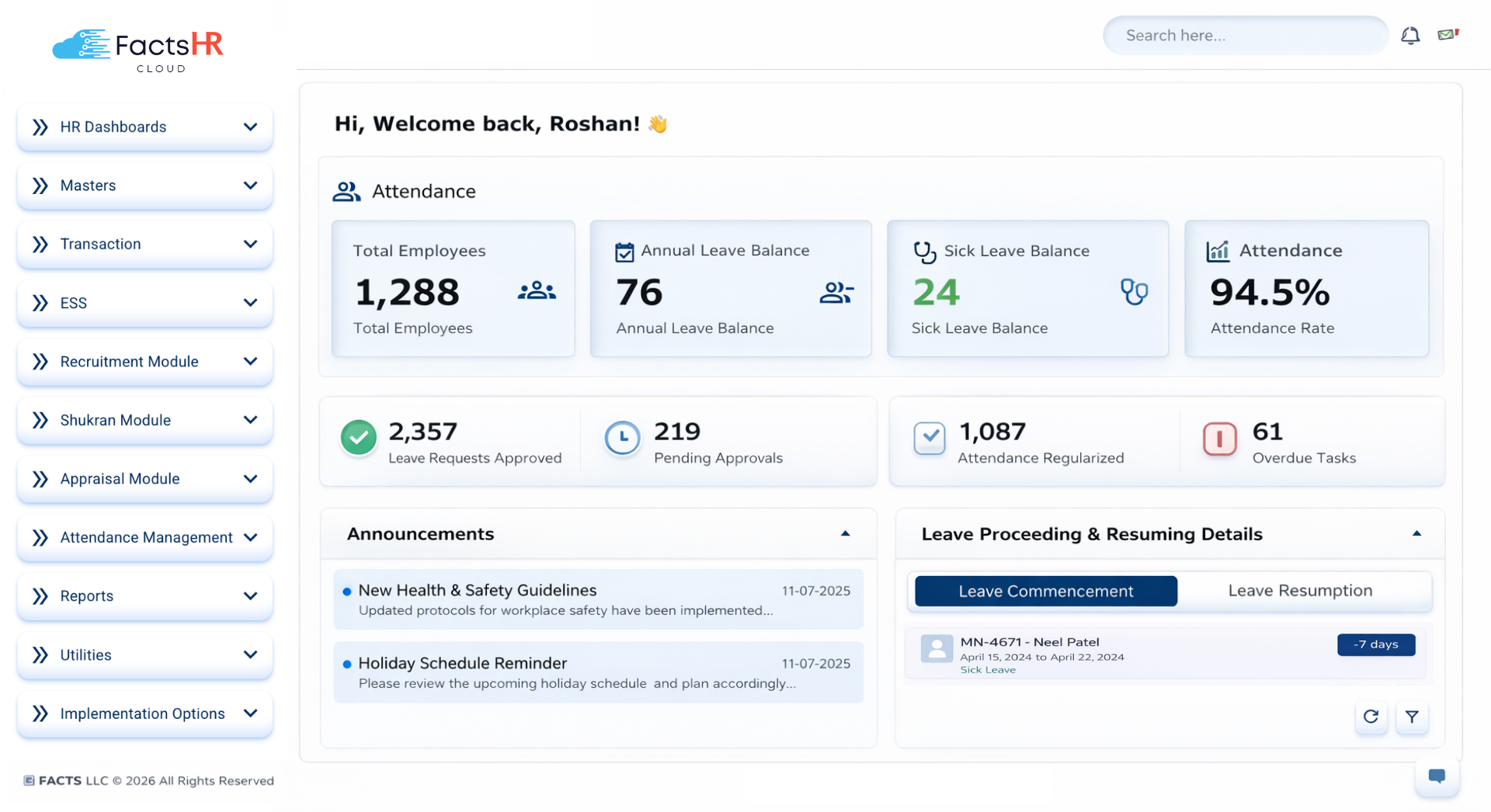Open the mail/messages icon

coord(1448,35)
